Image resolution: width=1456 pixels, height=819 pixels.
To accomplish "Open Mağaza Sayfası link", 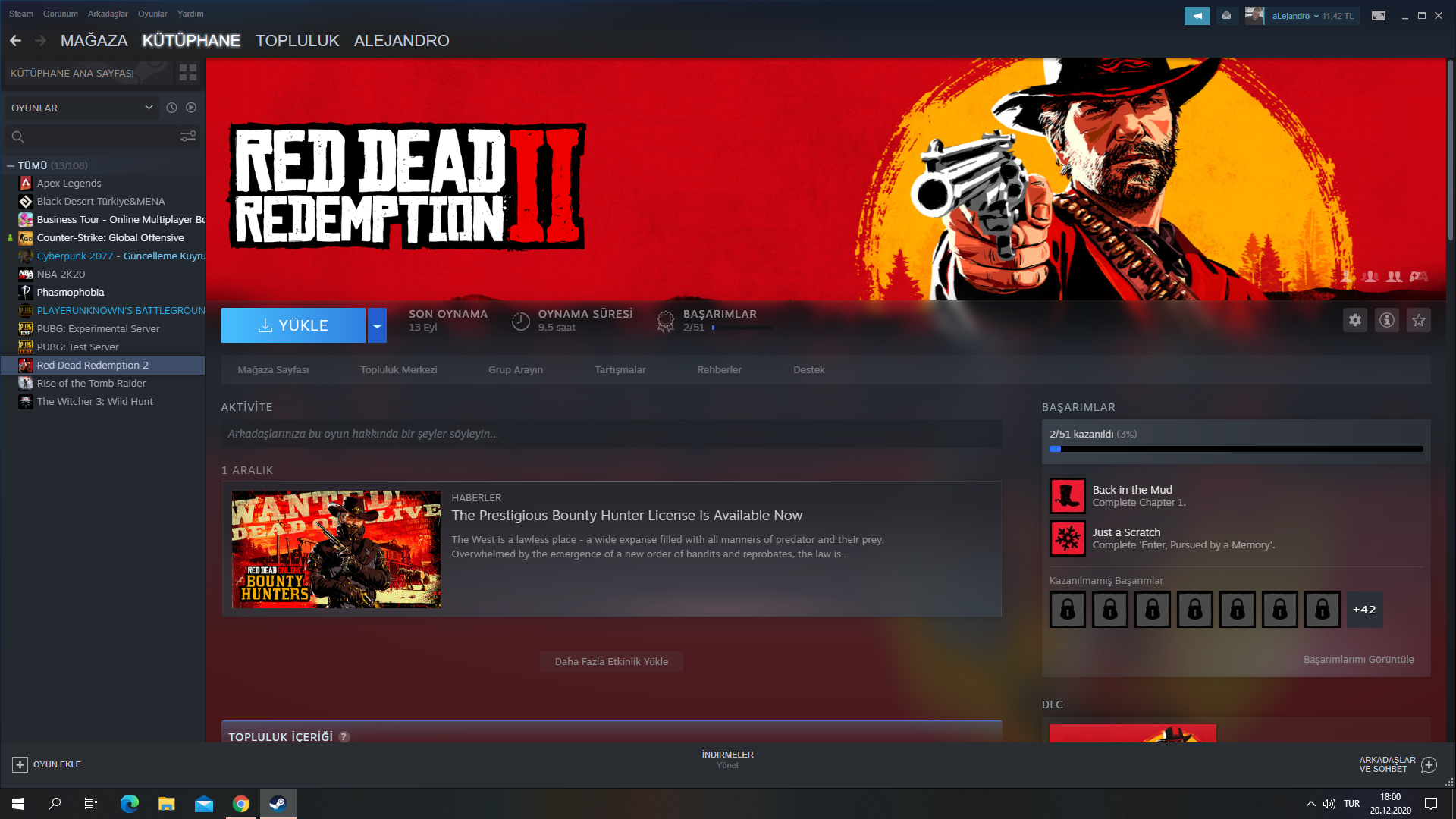I will click(273, 370).
